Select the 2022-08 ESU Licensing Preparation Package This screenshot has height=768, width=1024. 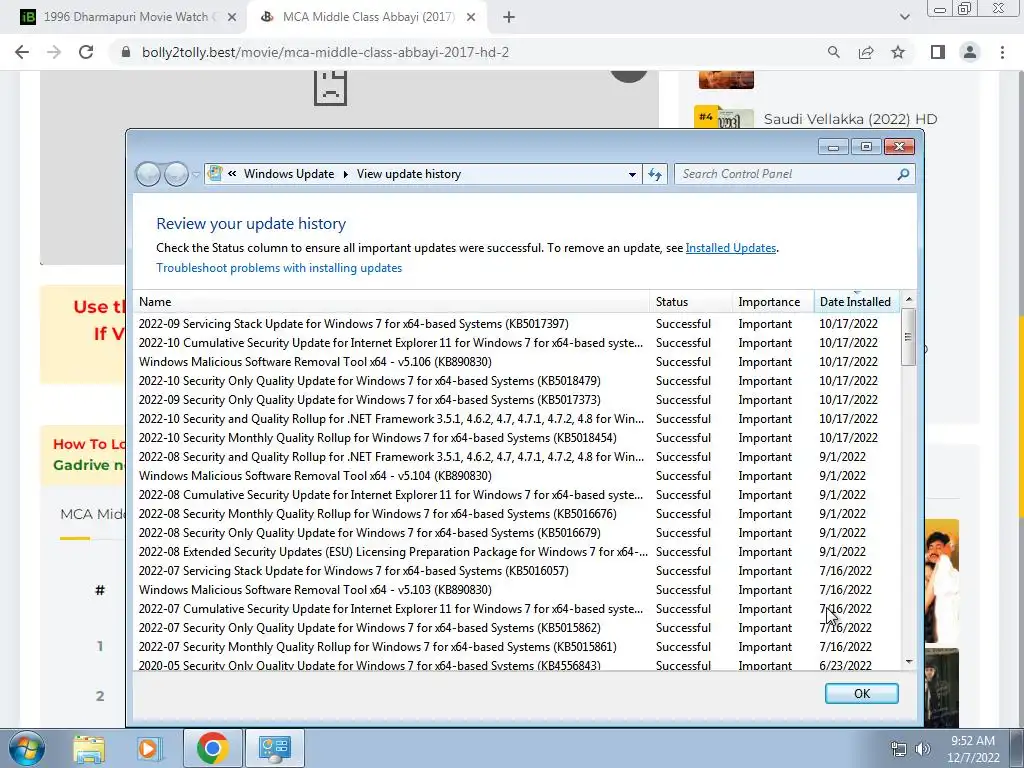tap(516, 552)
